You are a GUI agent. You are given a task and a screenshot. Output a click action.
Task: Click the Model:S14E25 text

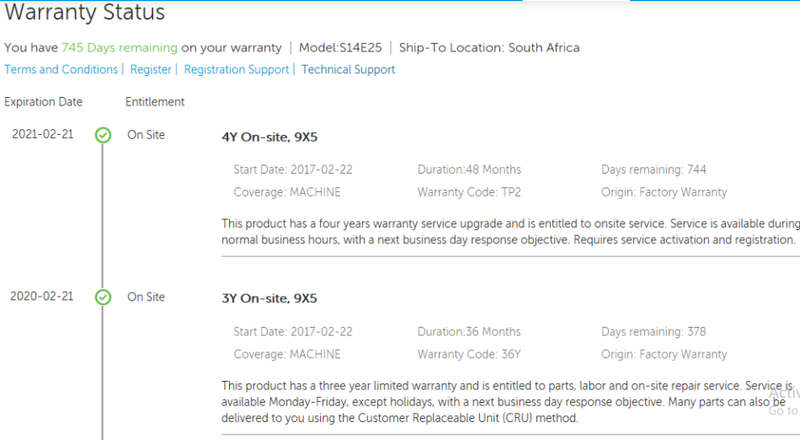pos(340,47)
